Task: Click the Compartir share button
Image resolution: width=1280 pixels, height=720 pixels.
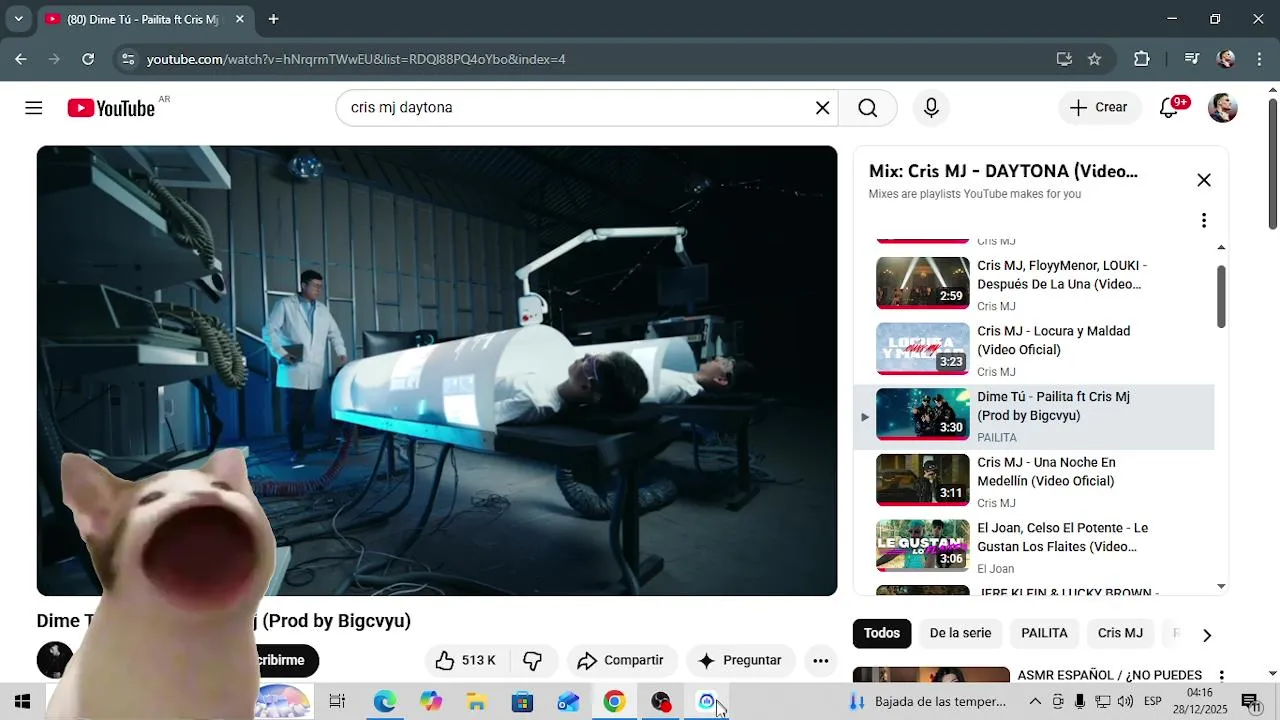Action: coord(621,660)
